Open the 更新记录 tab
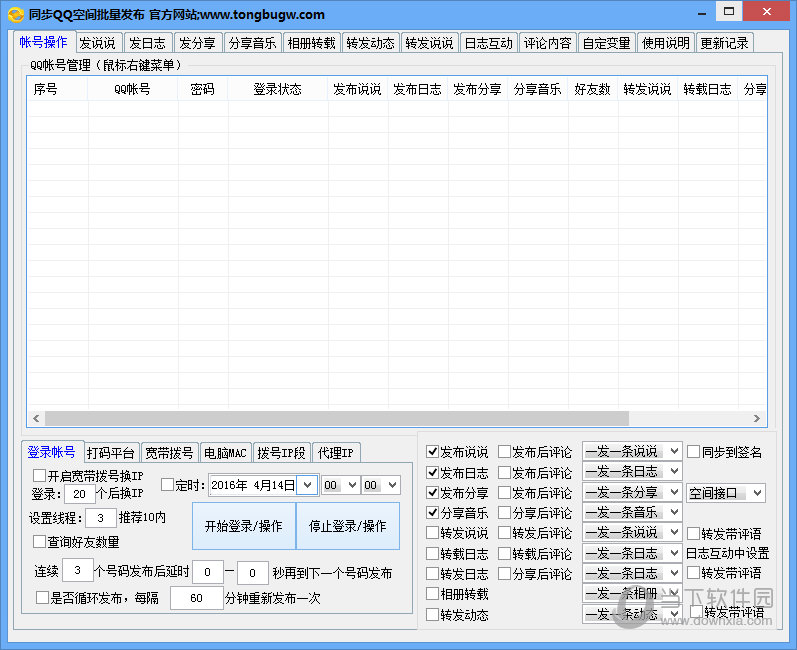The width and height of the screenshot is (797, 650). tap(724, 43)
